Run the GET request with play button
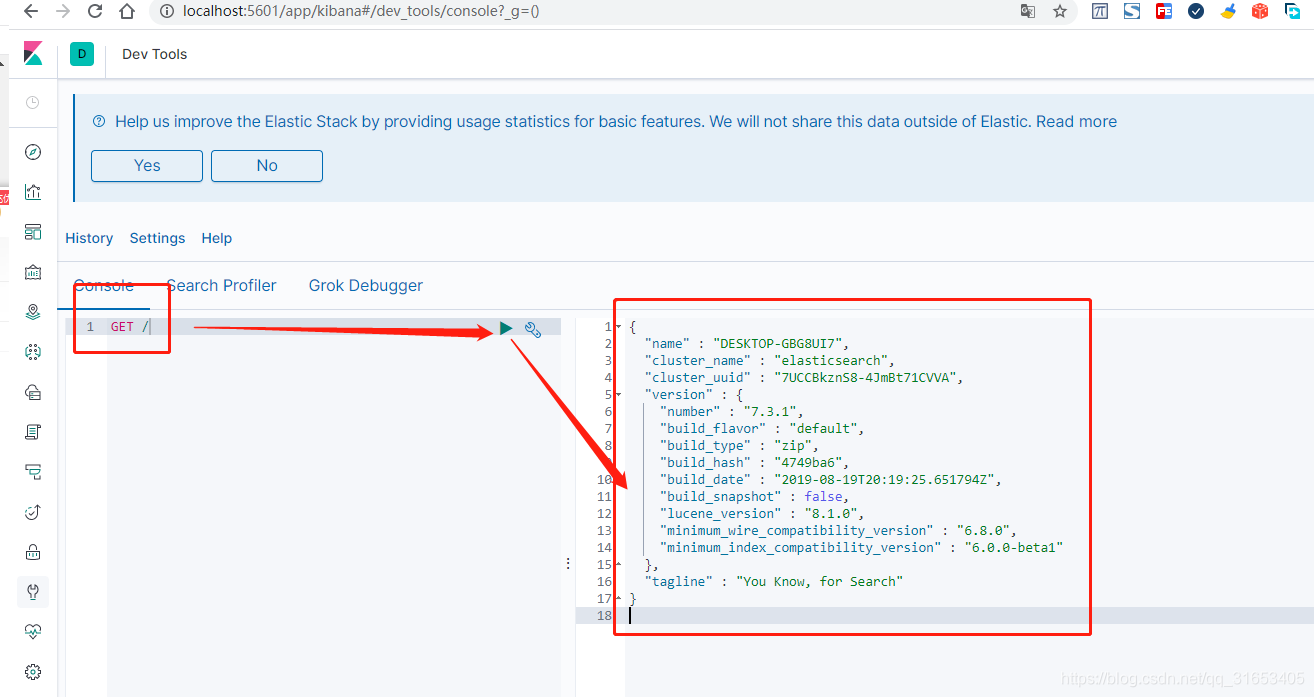Screen dimensions: 1314x697 coord(506,328)
